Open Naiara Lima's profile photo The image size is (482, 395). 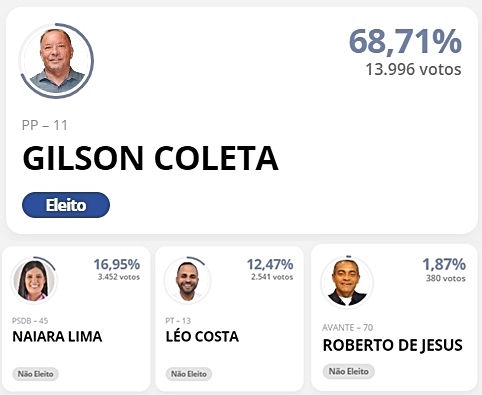pos(34,280)
